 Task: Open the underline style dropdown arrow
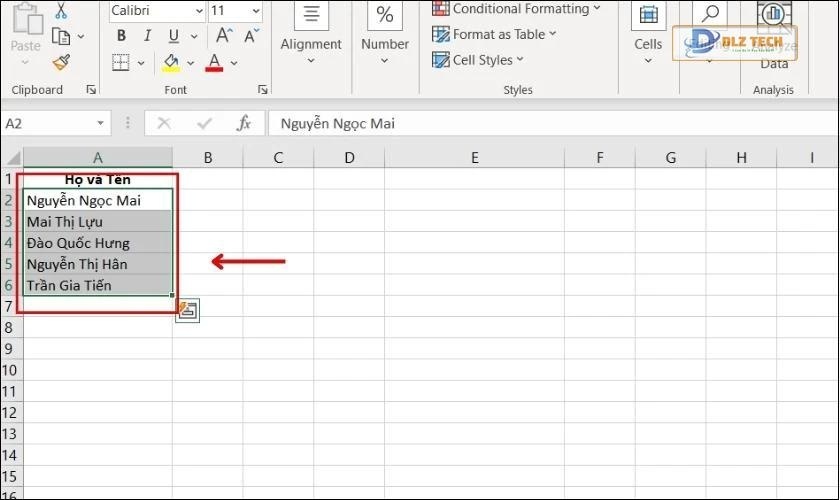tap(194, 36)
